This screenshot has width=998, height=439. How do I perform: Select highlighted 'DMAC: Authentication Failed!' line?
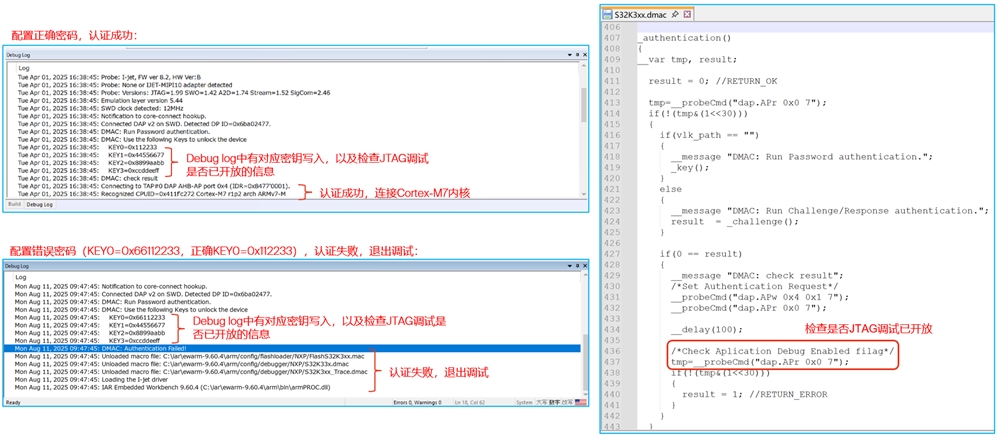coord(292,349)
